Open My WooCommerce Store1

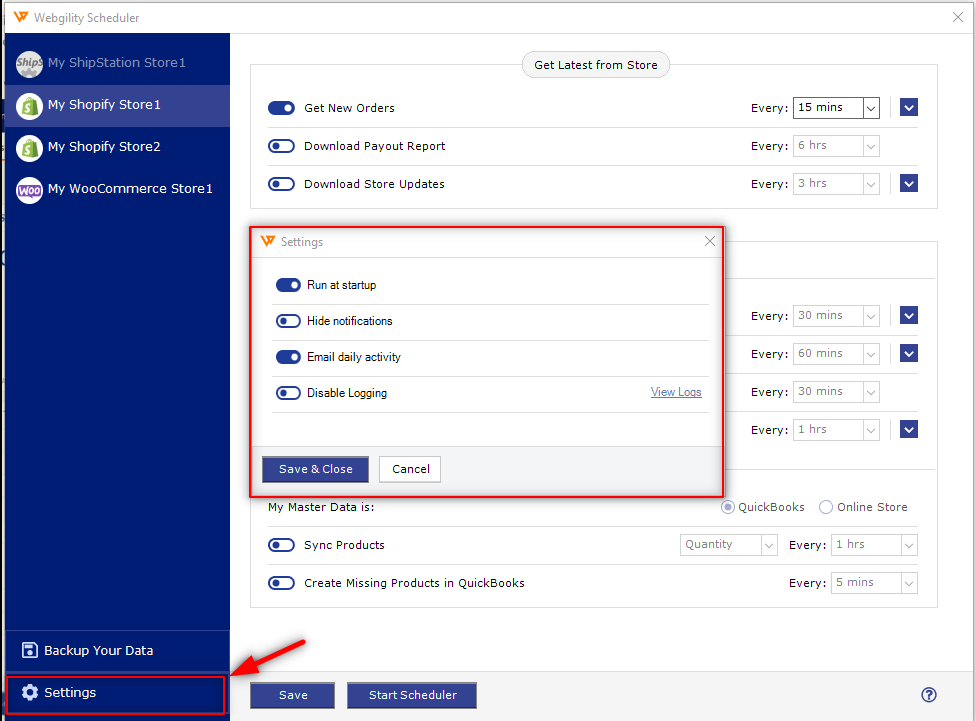(118, 190)
